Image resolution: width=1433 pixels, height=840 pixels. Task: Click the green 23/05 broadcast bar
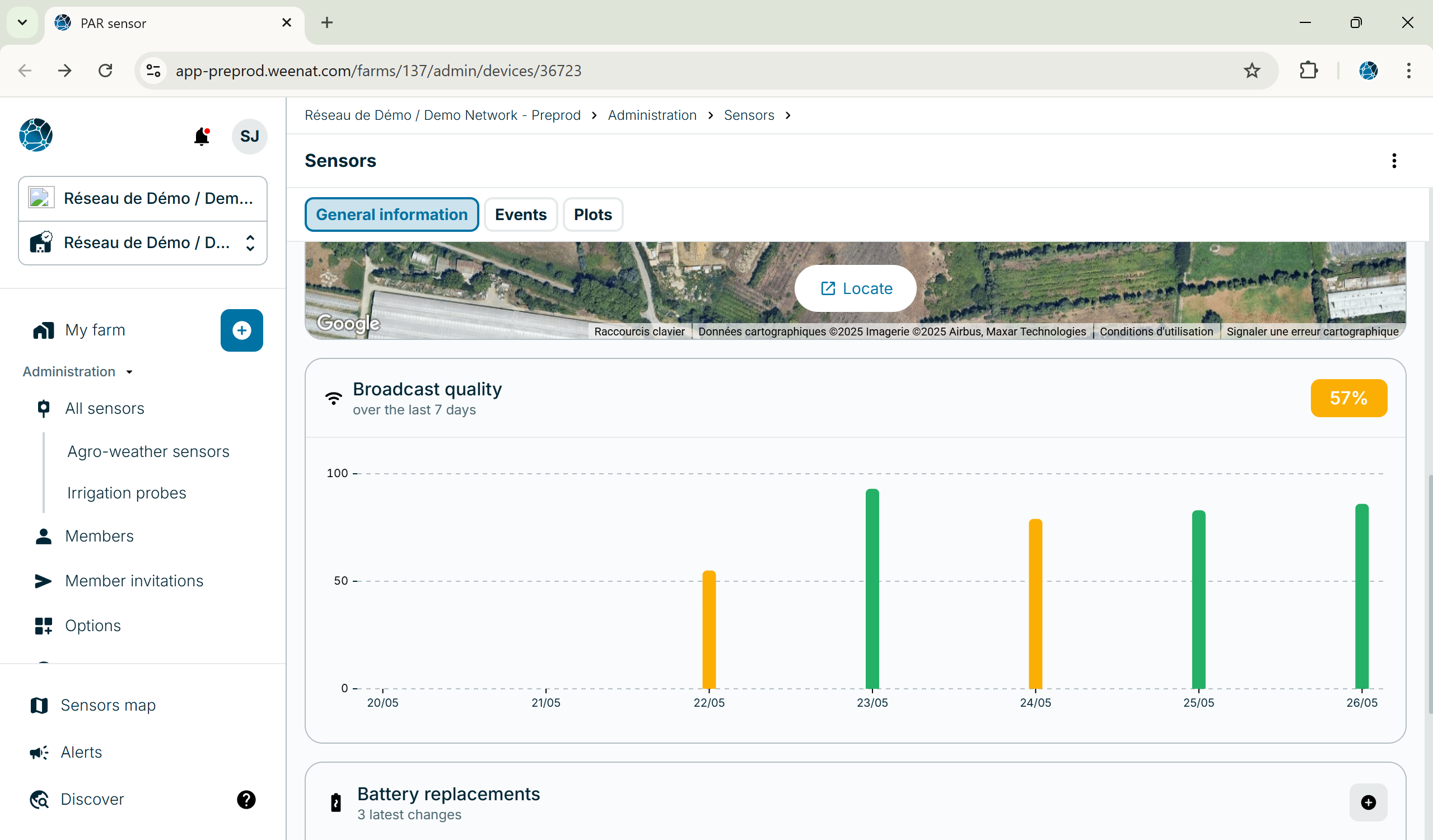click(x=872, y=589)
